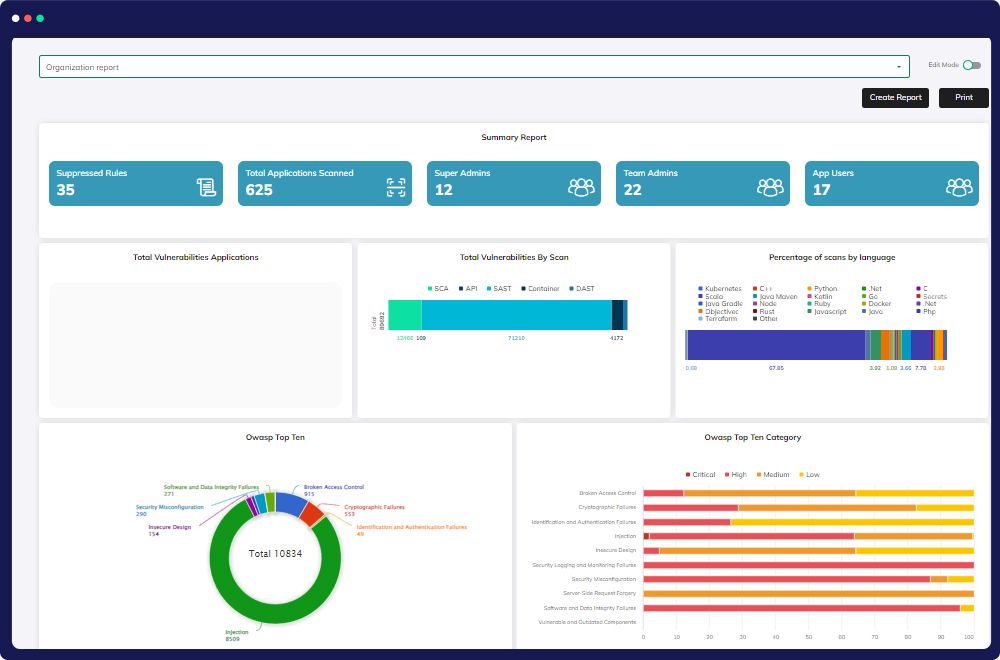
Task: Turn on the Edit Mode switch
Action: pos(971,65)
